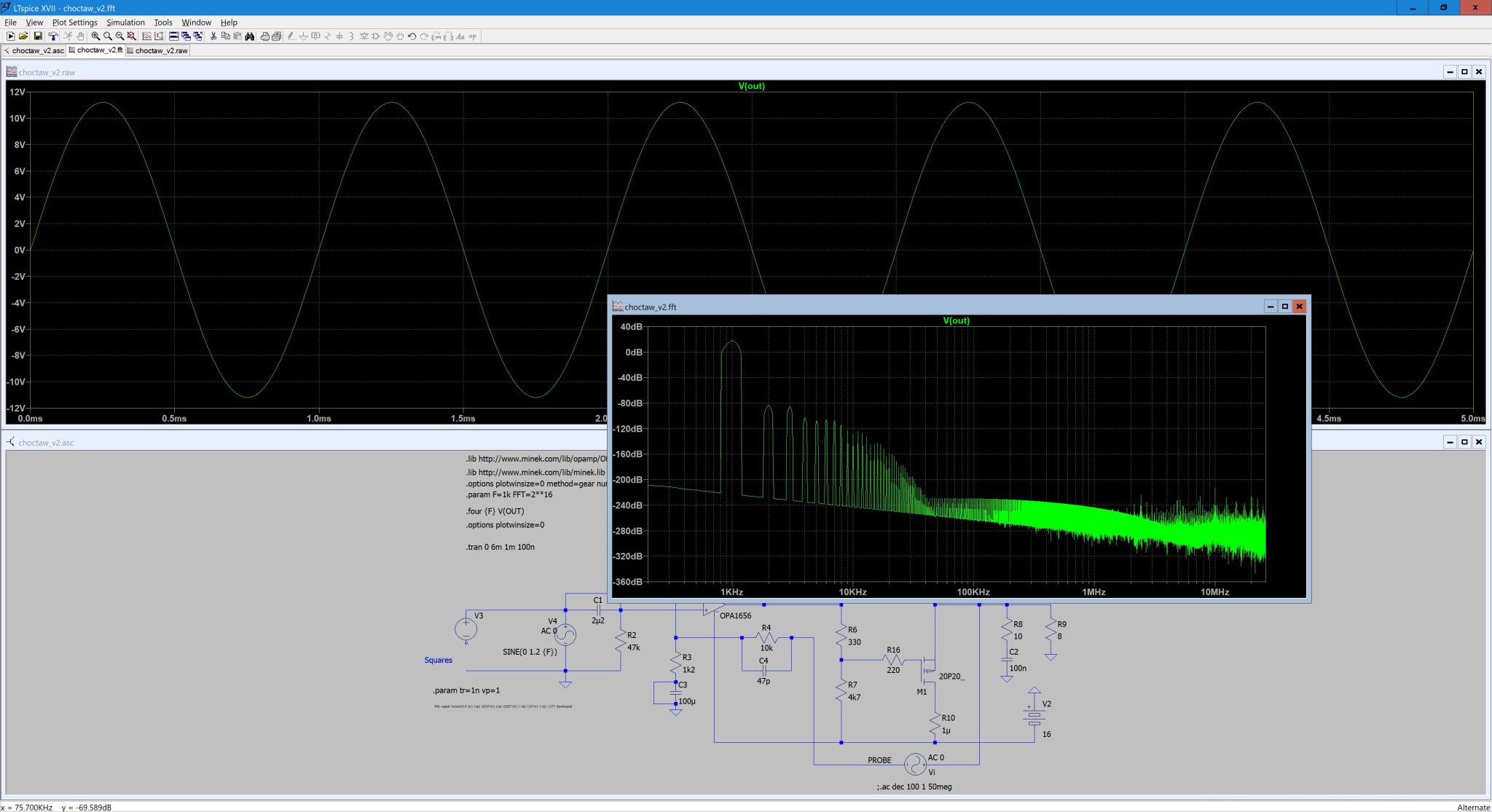1492x812 pixels.
Task: Click the OPA1656 op-amp label
Action: pyautogui.click(x=735, y=616)
